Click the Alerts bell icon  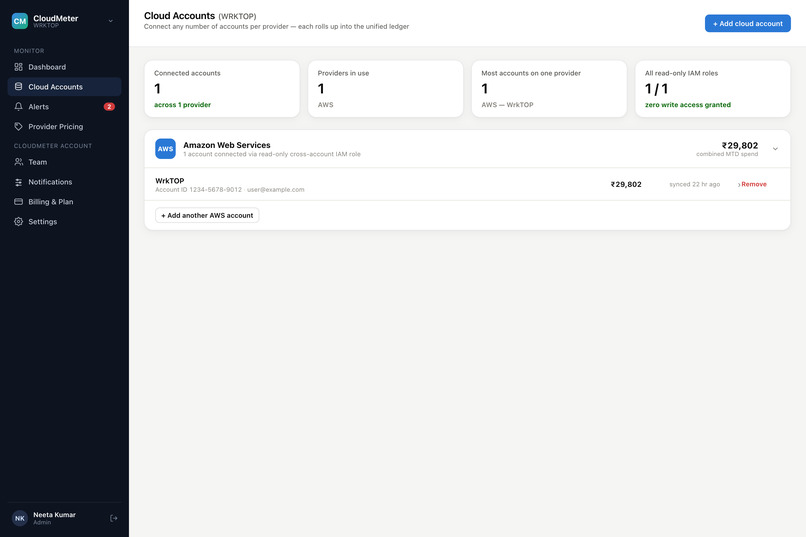point(19,106)
